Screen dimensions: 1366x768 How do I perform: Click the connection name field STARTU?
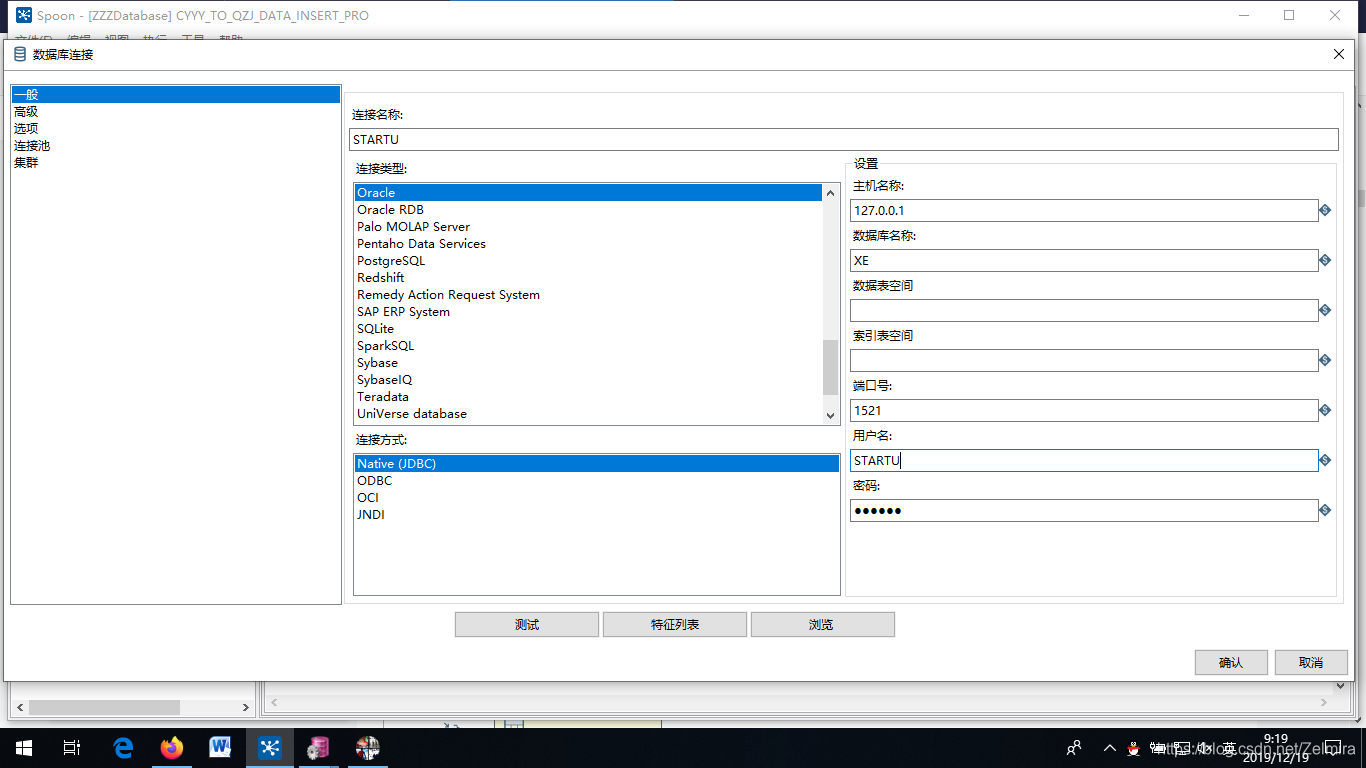844,140
